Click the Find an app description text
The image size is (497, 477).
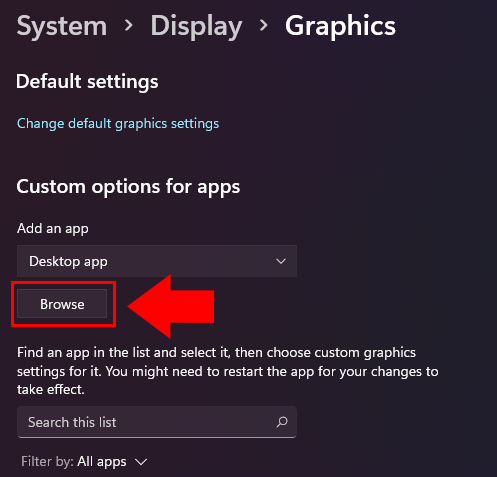[x=228, y=371]
